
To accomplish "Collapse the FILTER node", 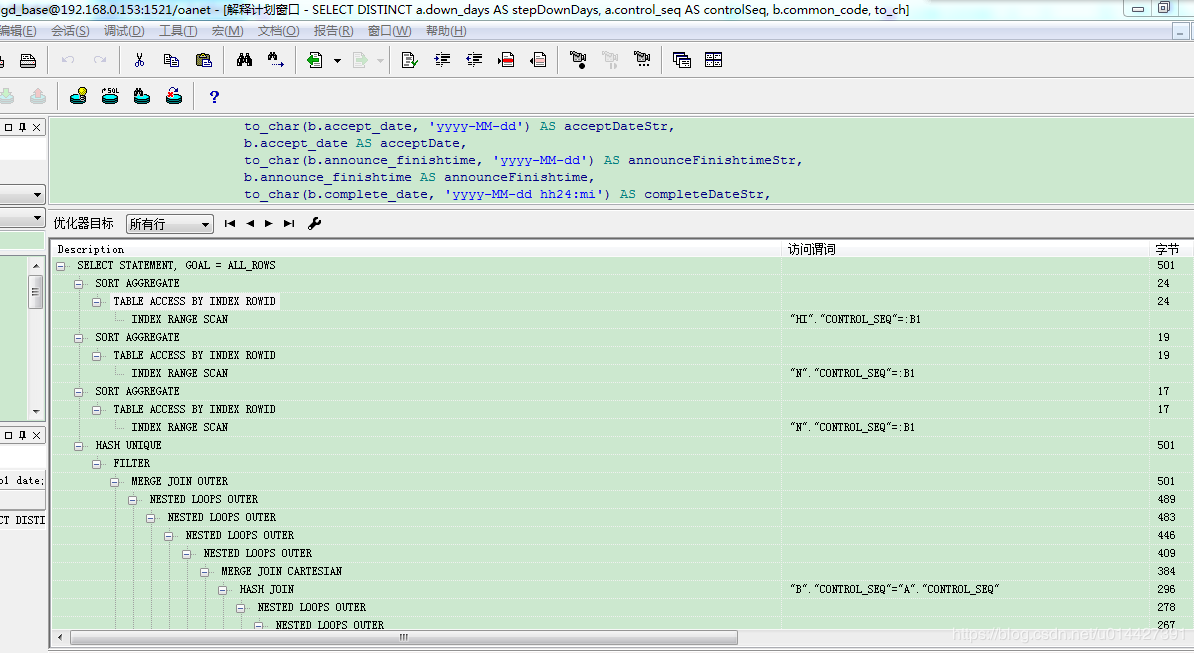I will [97, 464].
